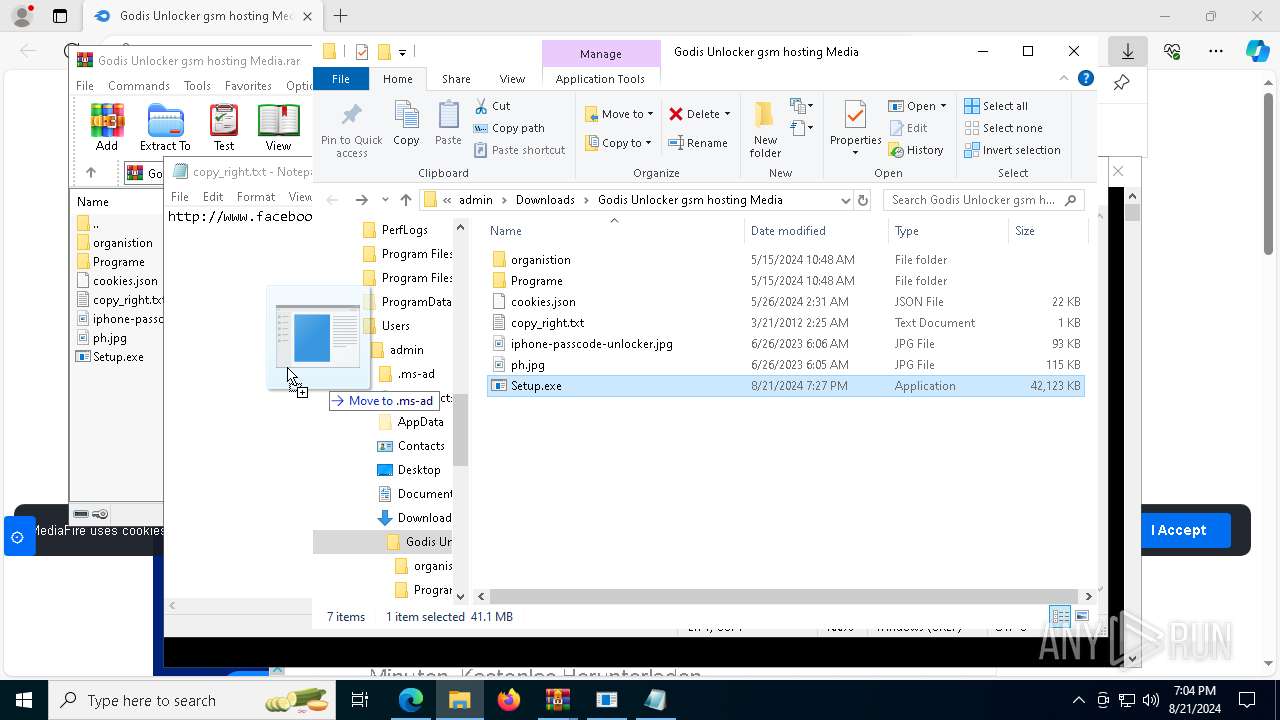
Task: Open Windows Start menu
Action: click(x=24, y=700)
